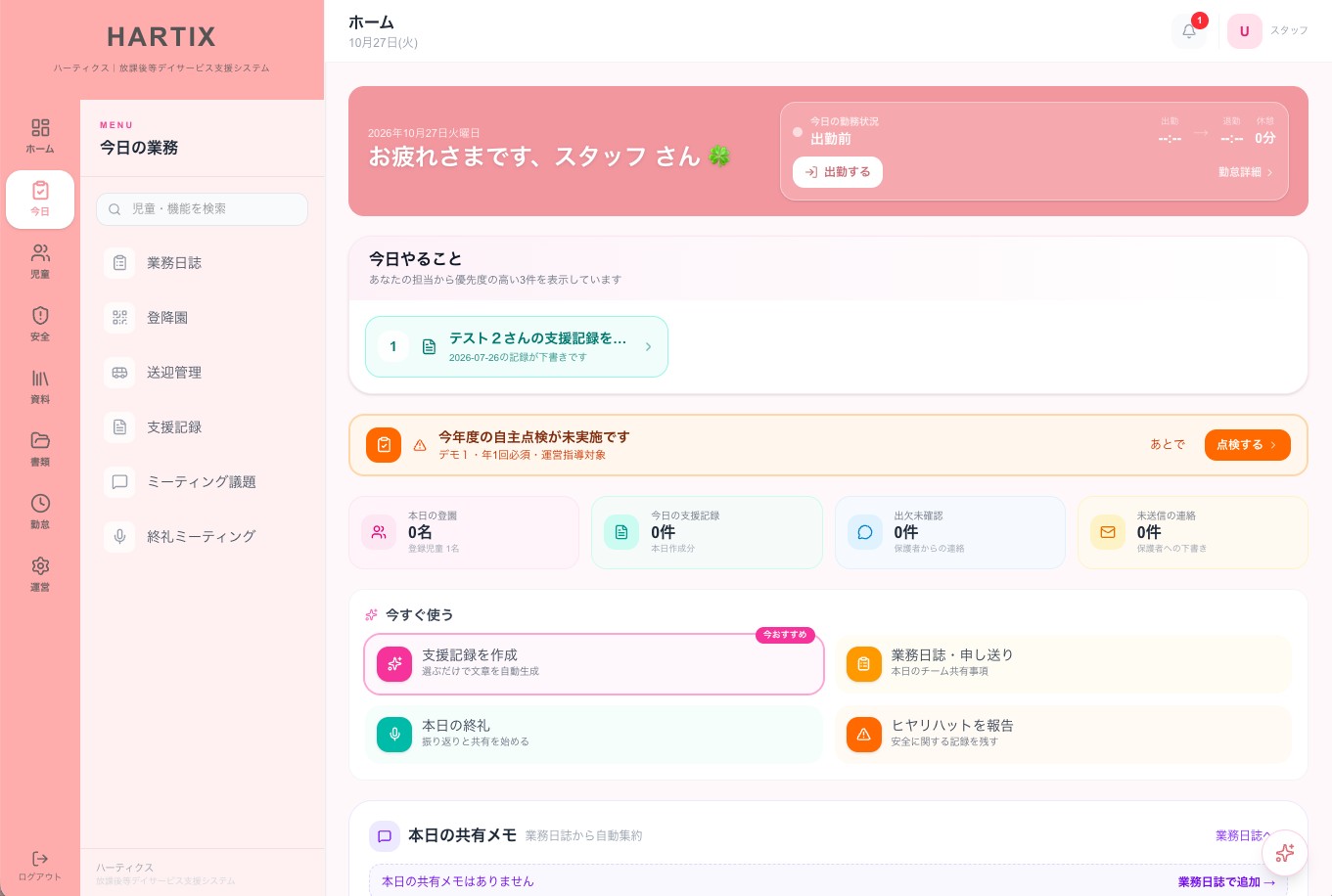Click the yellow clipboard icon for 業務日誌・申し送り
The width and height of the screenshot is (1332, 896).
(x=864, y=664)
